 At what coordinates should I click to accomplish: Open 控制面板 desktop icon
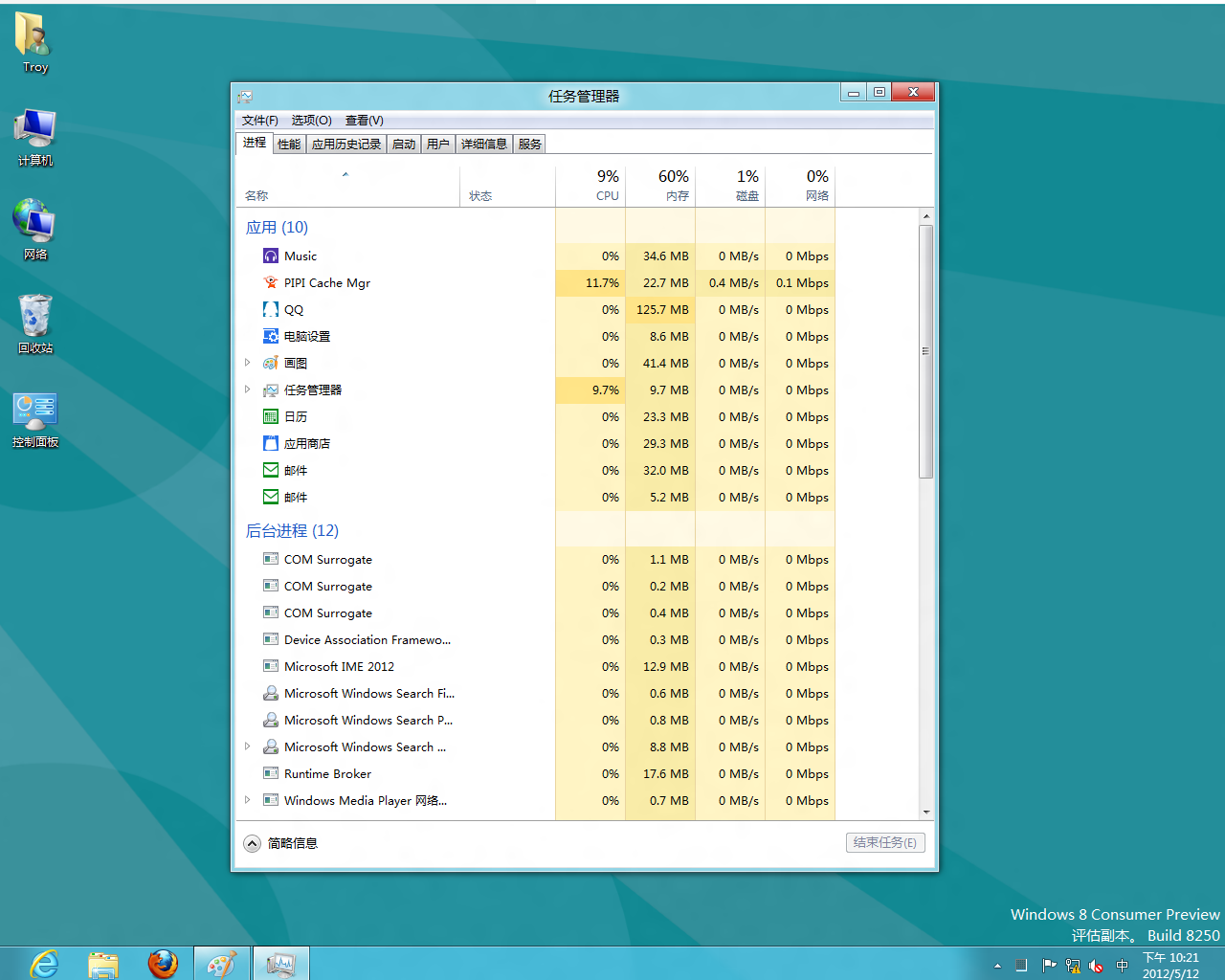[35, 419]
